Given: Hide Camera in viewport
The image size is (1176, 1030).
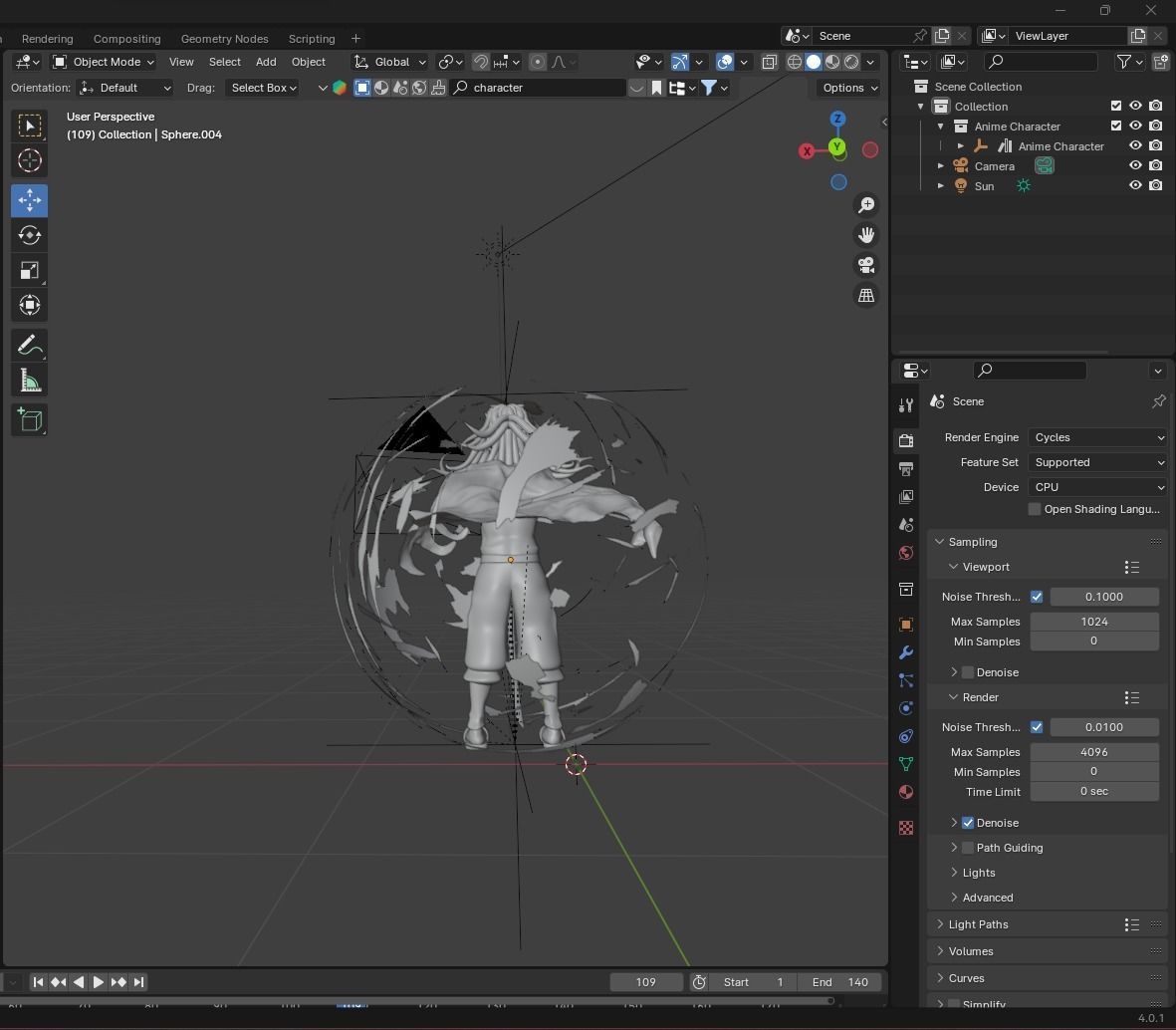Looking at the screenshot, I should pyautogui.click(x=1135, y=165).
